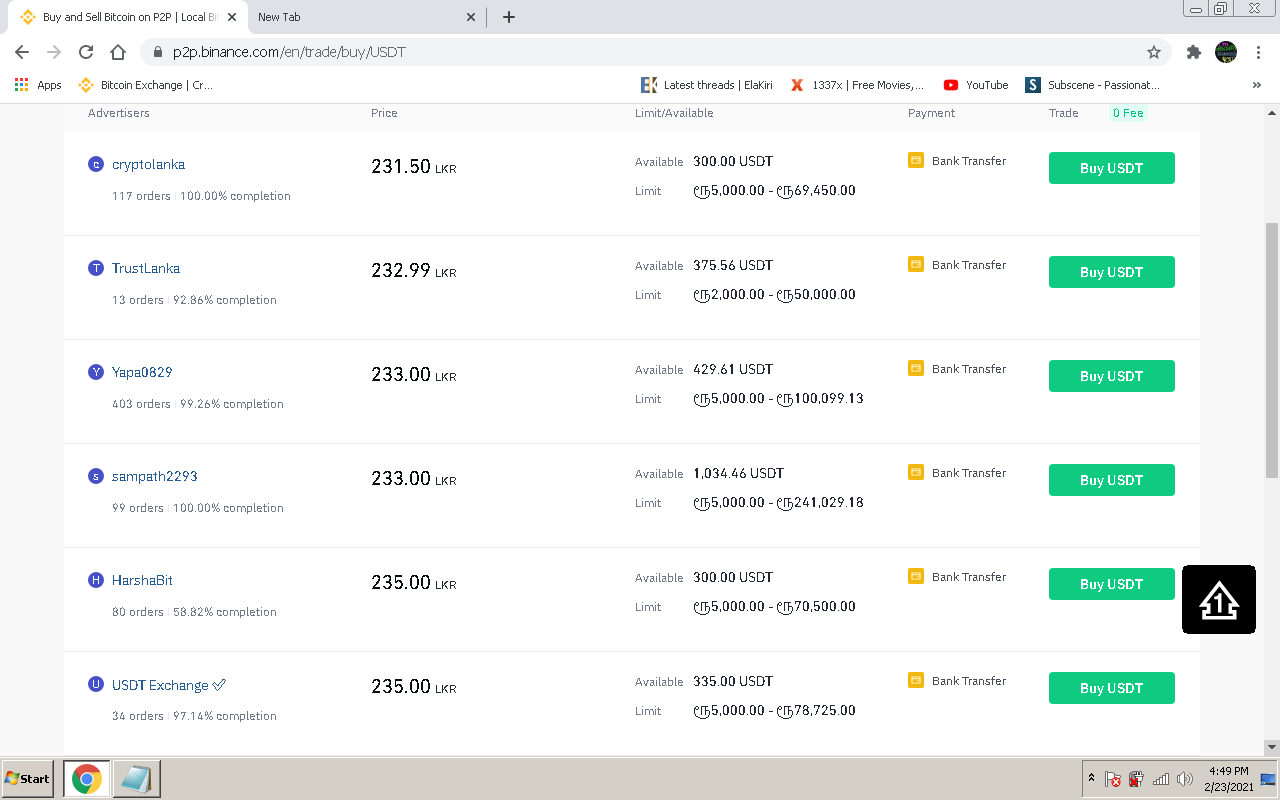Click the Yapa0829 avatar circle
The width and height of the screenshot is (1280, 800).
(x=96, y=372)
